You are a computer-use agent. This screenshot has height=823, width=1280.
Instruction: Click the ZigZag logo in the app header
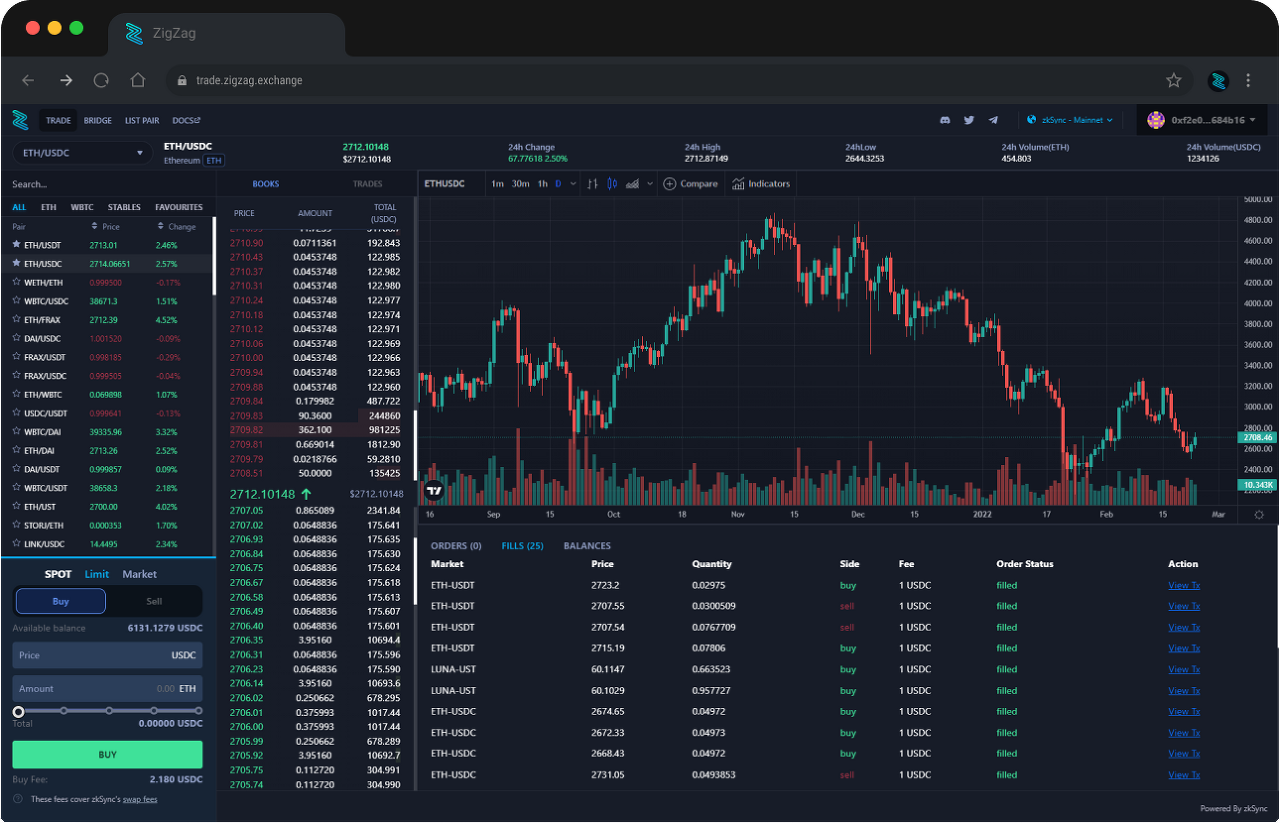point(20,120)
